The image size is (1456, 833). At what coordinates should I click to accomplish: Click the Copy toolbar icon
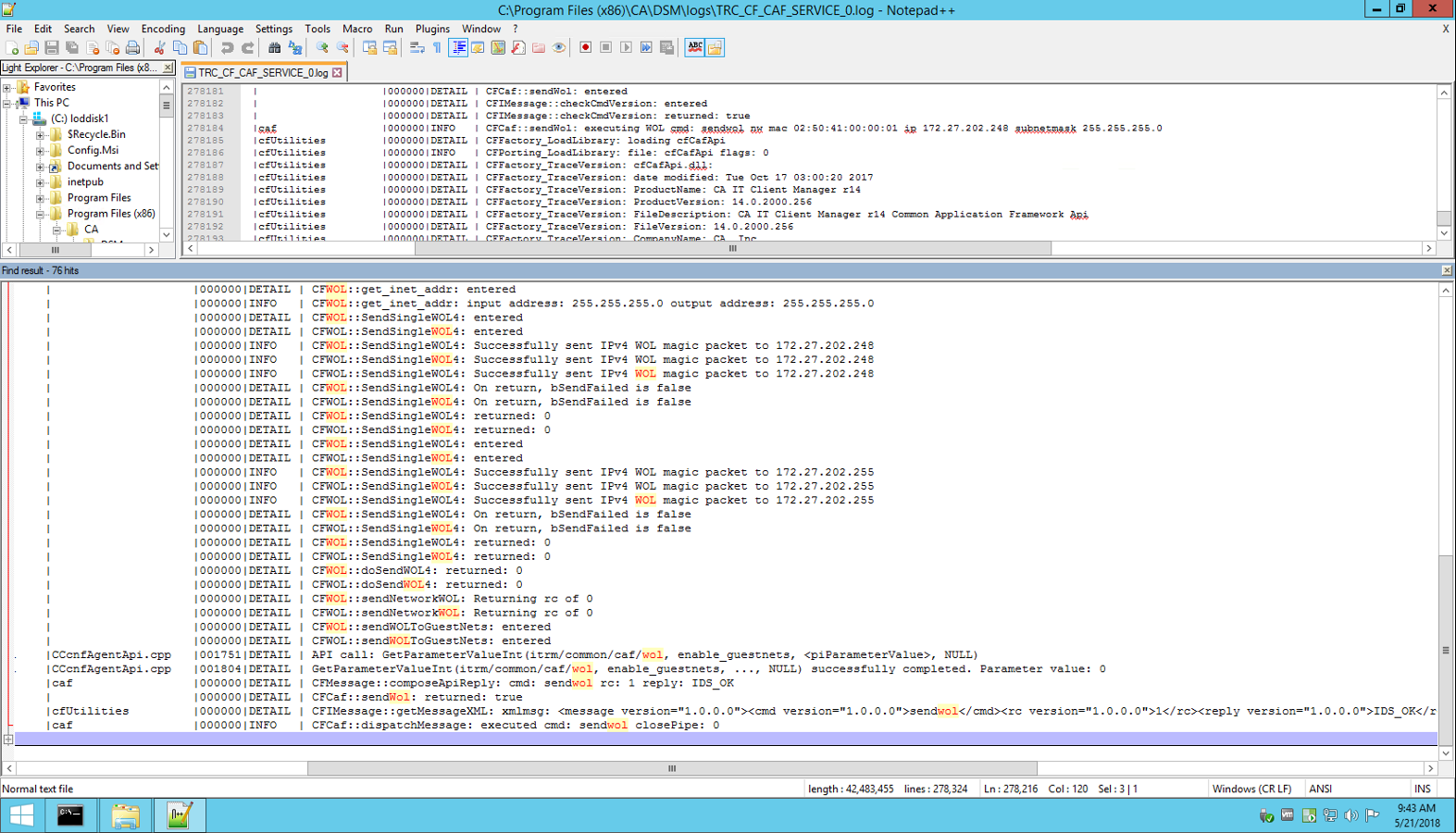pyautogui.click(x=180, y=47)
